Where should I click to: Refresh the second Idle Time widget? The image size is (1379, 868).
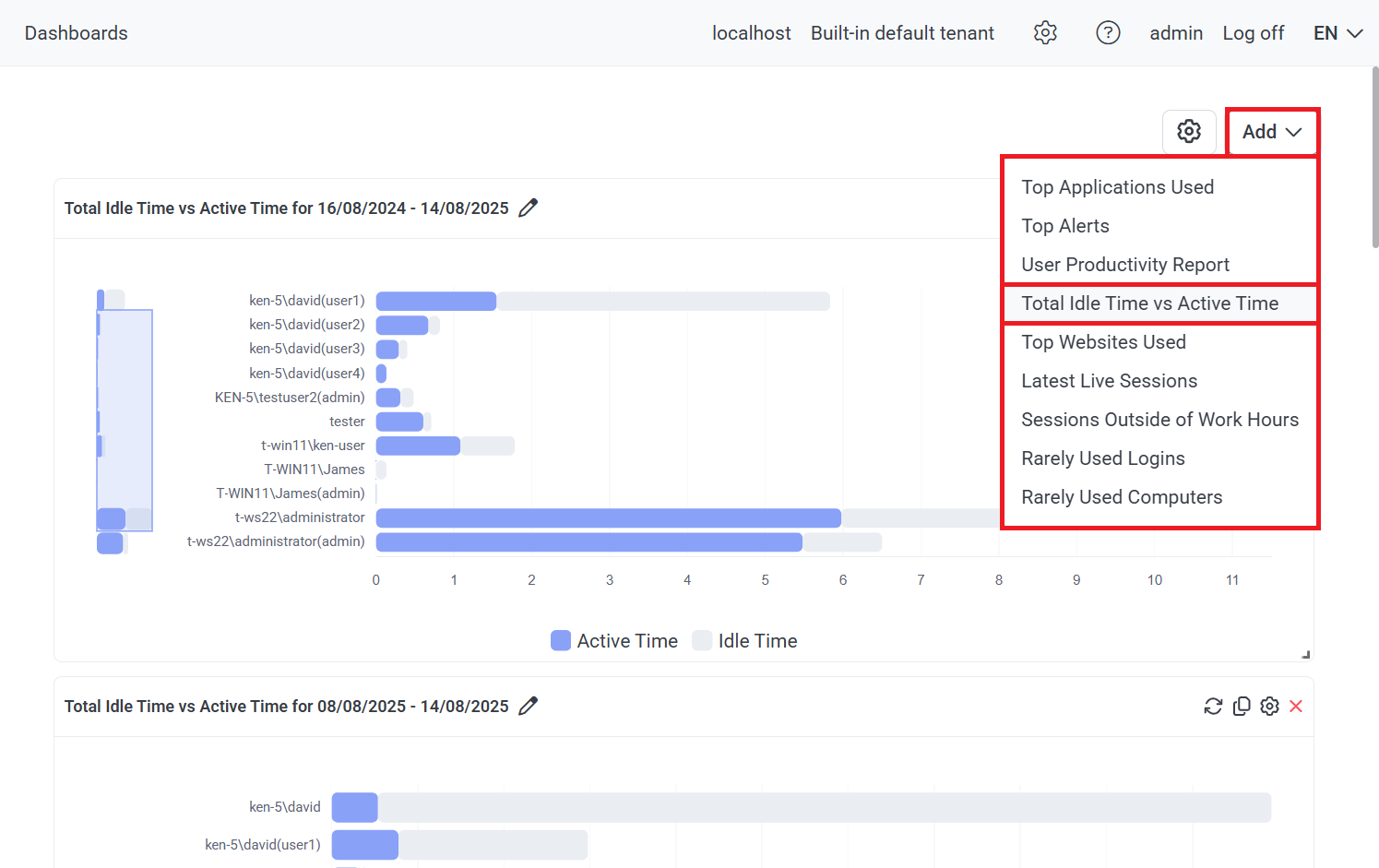[x=1213, y=707]
